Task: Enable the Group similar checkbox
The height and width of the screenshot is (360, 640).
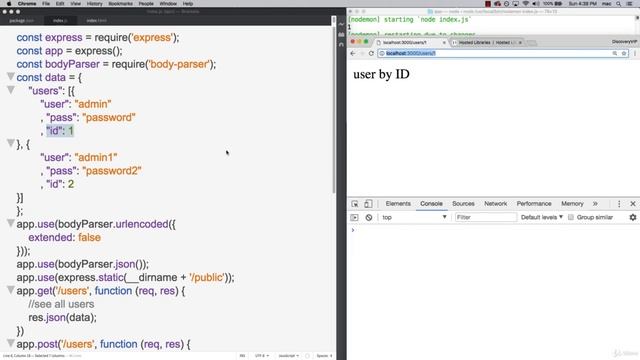Action: 571,218
